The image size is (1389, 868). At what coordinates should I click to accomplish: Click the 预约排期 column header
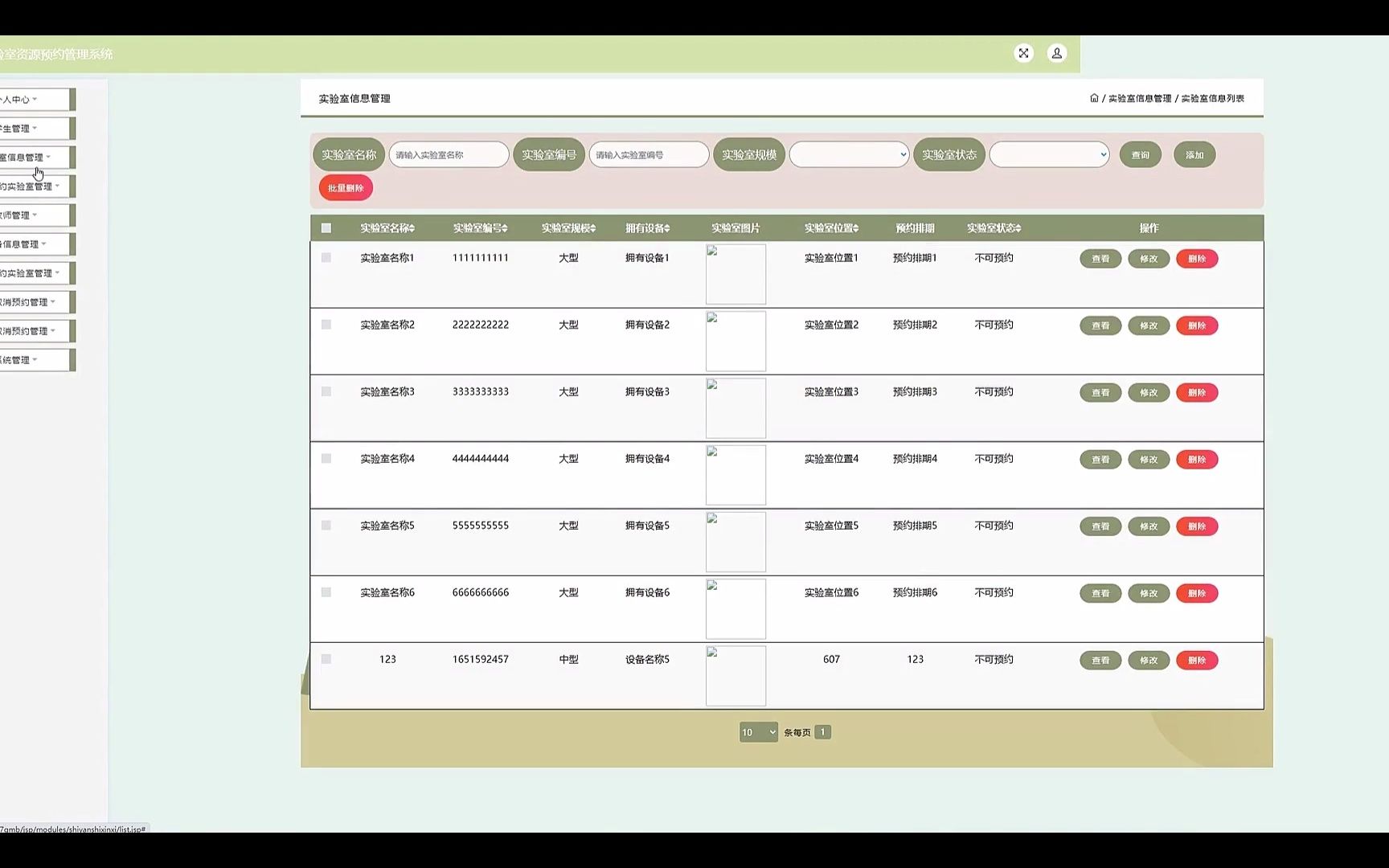point(915,228)
